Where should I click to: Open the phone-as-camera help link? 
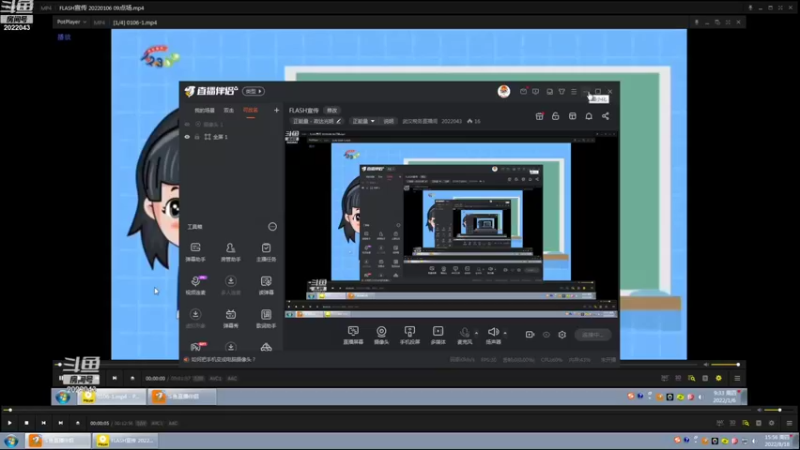223,360
